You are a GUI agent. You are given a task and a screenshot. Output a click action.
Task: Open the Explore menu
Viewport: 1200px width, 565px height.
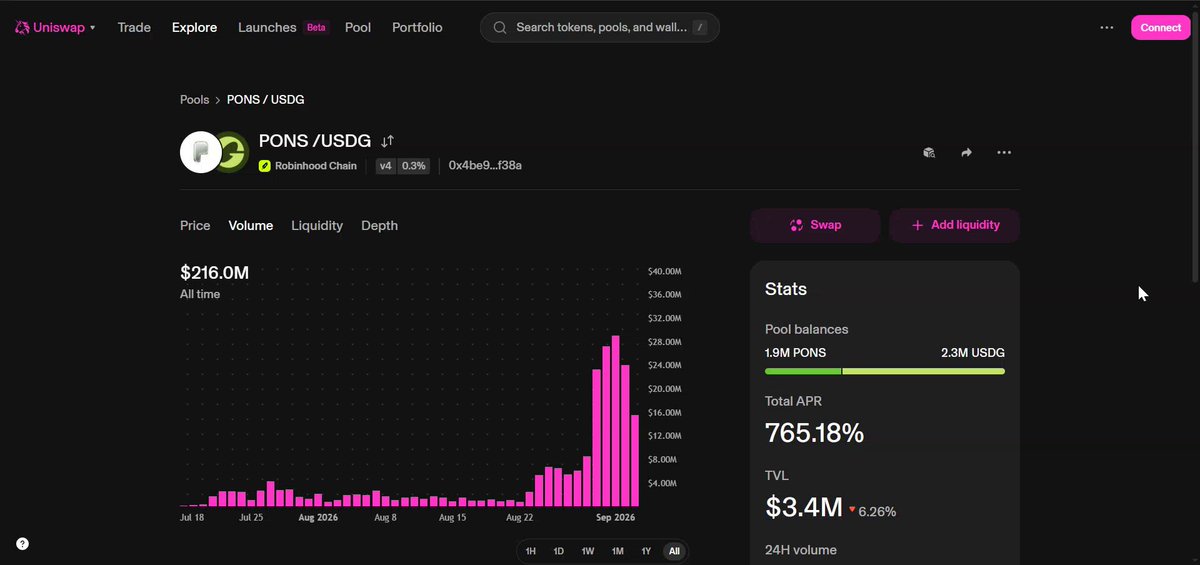pos(194,27)
